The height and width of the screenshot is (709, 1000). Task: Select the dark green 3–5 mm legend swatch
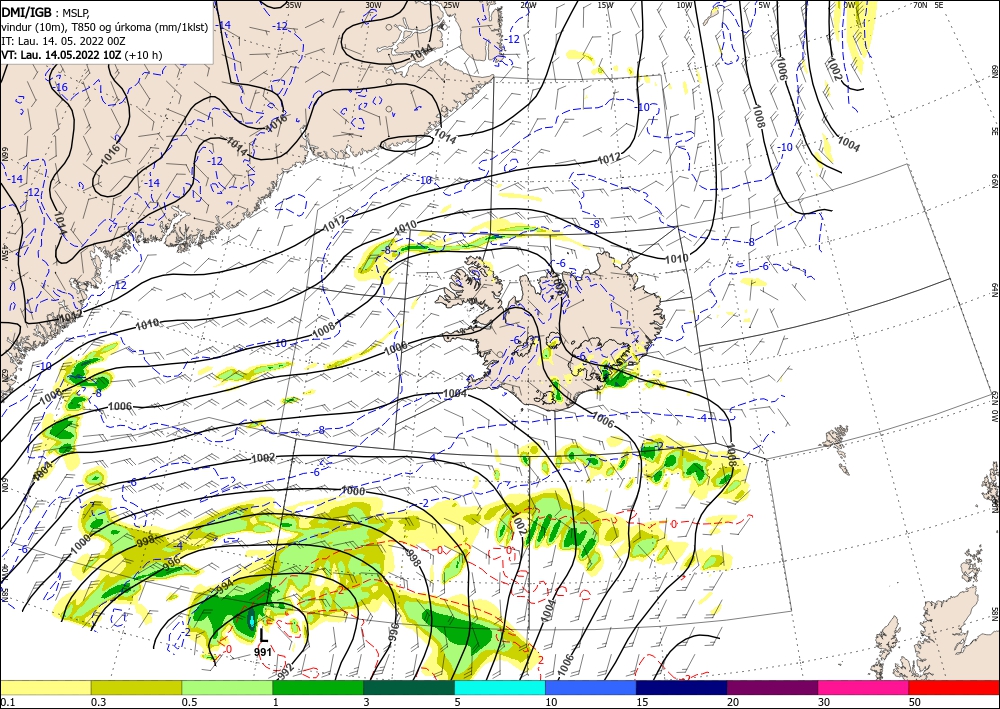409,687
